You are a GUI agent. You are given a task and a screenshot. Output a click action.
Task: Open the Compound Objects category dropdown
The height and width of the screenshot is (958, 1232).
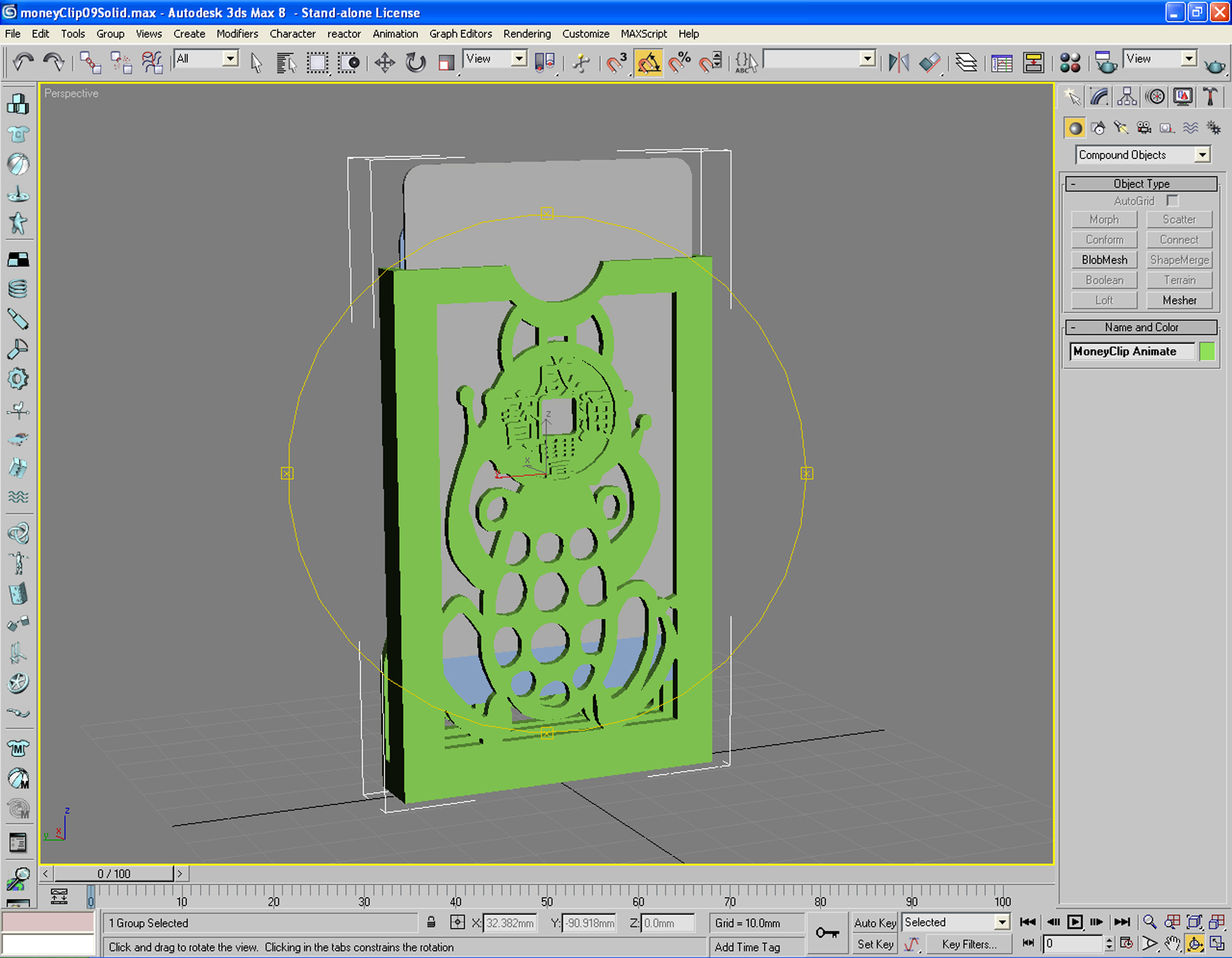(1143, 155)
